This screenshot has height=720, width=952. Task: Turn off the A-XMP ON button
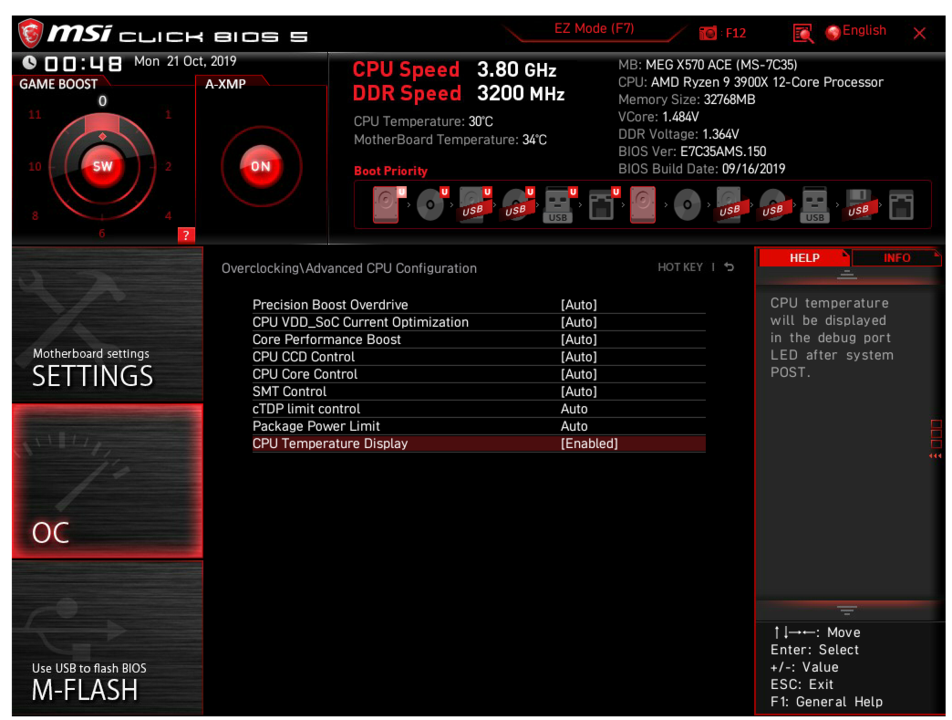(260, 166)
